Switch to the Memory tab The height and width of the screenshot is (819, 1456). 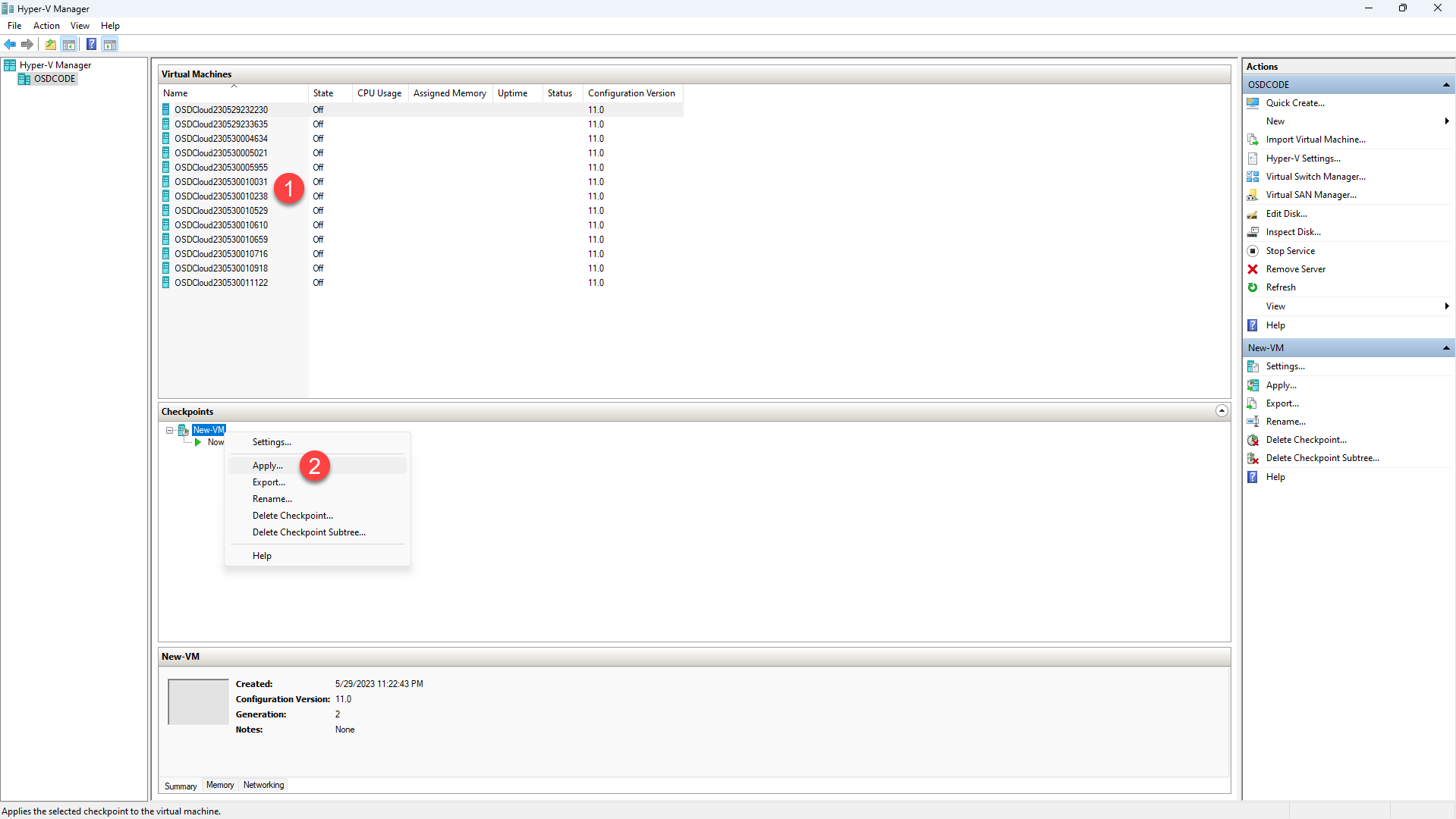coord(220,786)
